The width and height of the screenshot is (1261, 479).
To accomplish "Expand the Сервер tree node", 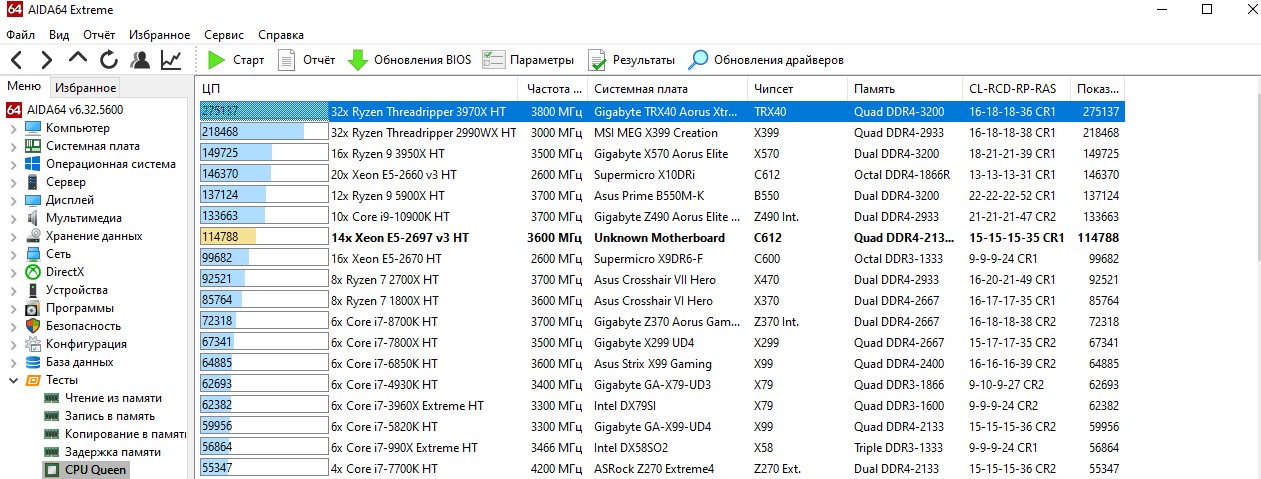I will point(13,182).
